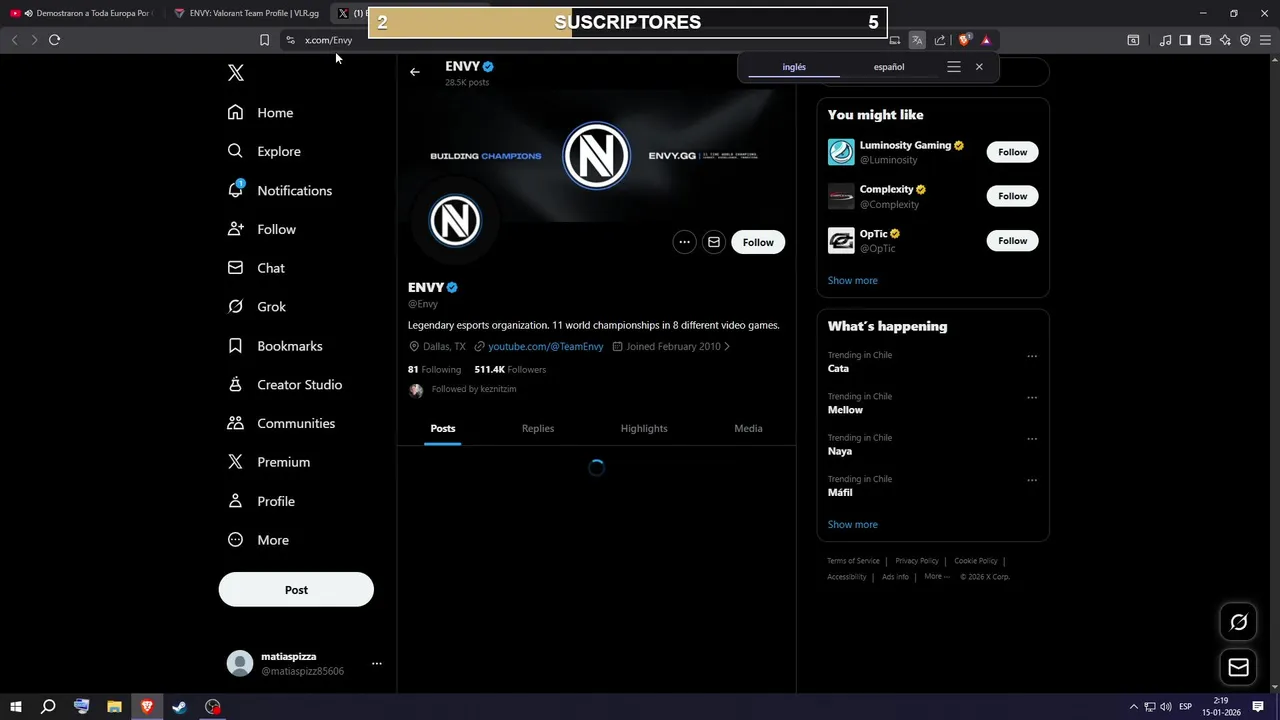The width and height of the screenshot is (1280, 720).
Task: Open Steam from the taskbar
Action: coord(180,707)
